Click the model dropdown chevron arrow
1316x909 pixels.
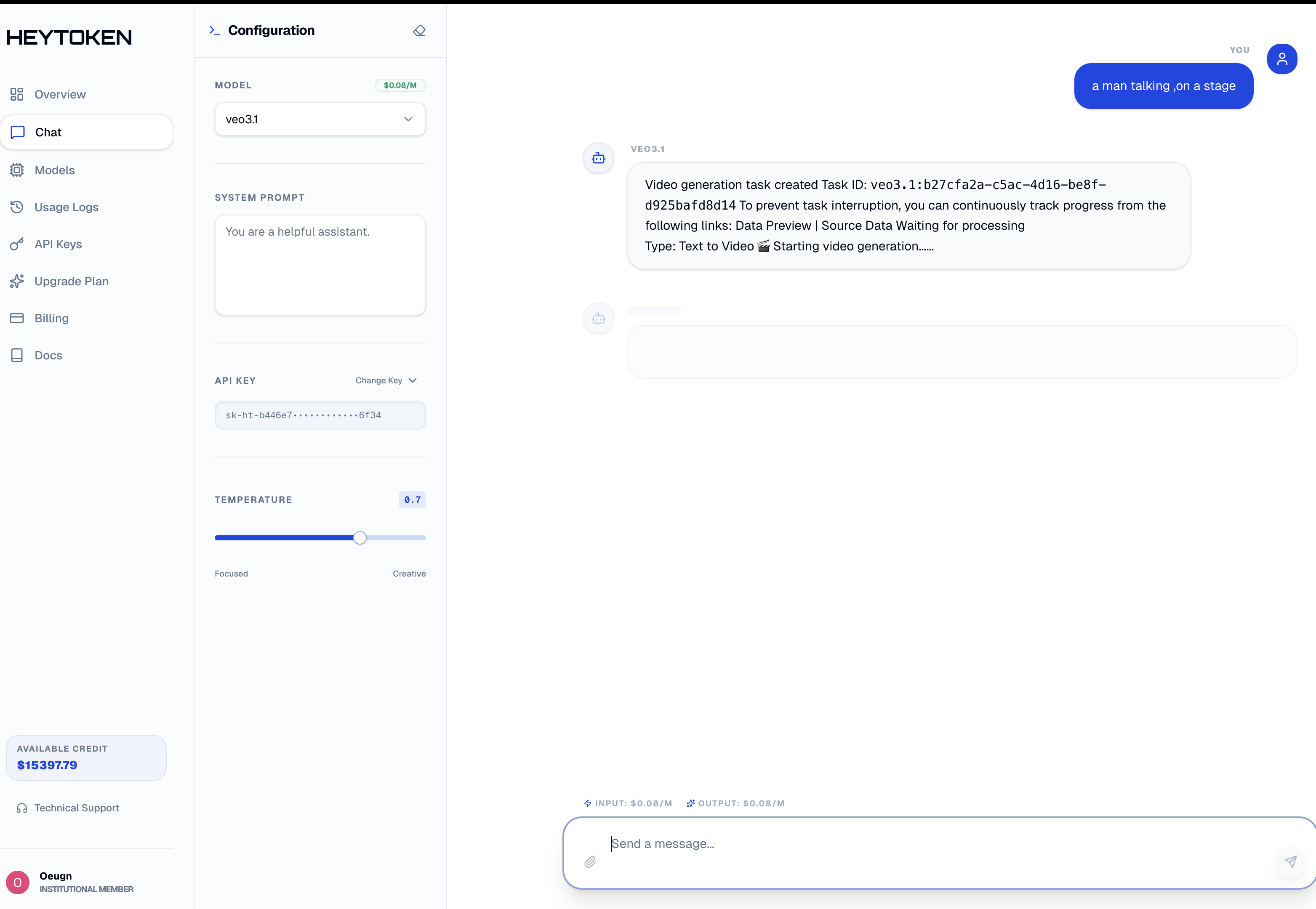[x=408, y=120]
